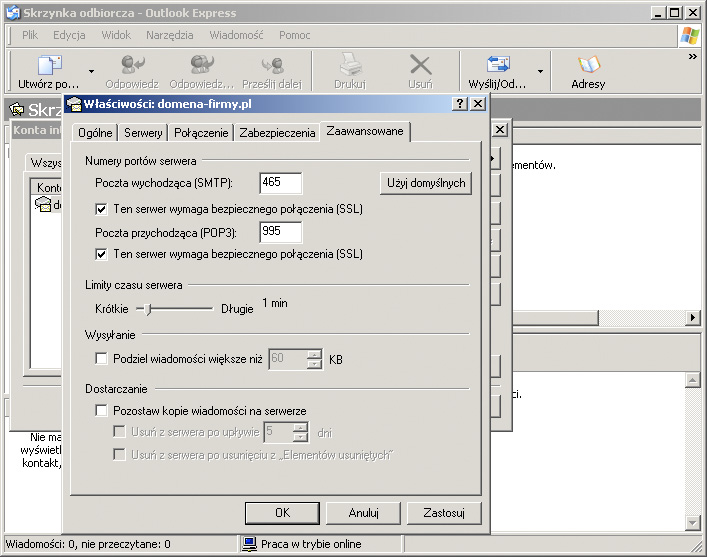Close the Konta internetowe window behind
Screen dimensions: 707x557
tap(500, 130)
